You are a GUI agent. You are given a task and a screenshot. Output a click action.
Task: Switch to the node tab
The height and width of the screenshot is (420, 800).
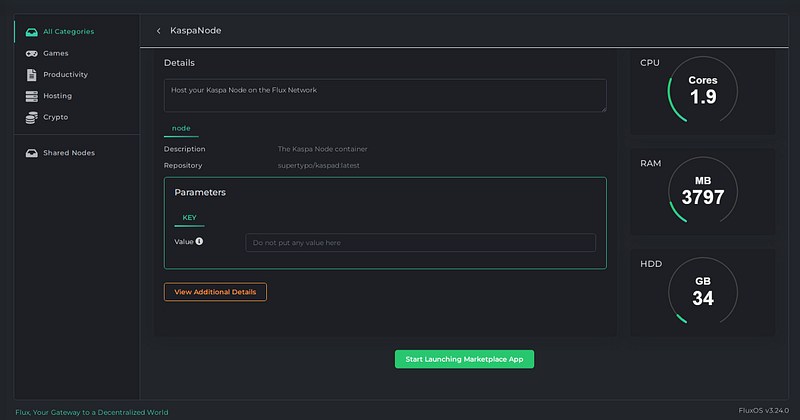[181, 129]
